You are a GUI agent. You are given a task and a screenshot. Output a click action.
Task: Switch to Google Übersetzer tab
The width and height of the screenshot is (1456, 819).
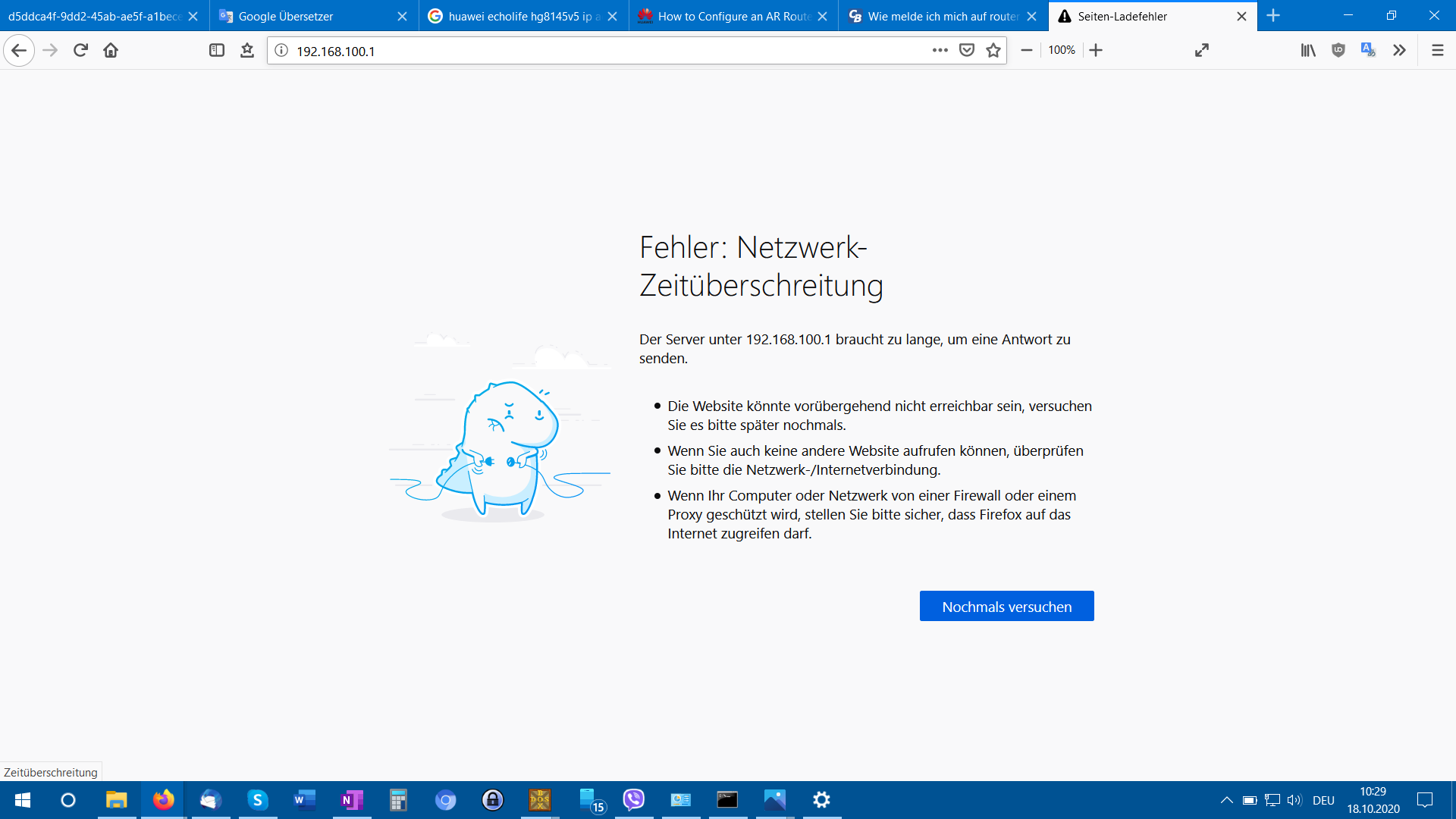(303, 16)
